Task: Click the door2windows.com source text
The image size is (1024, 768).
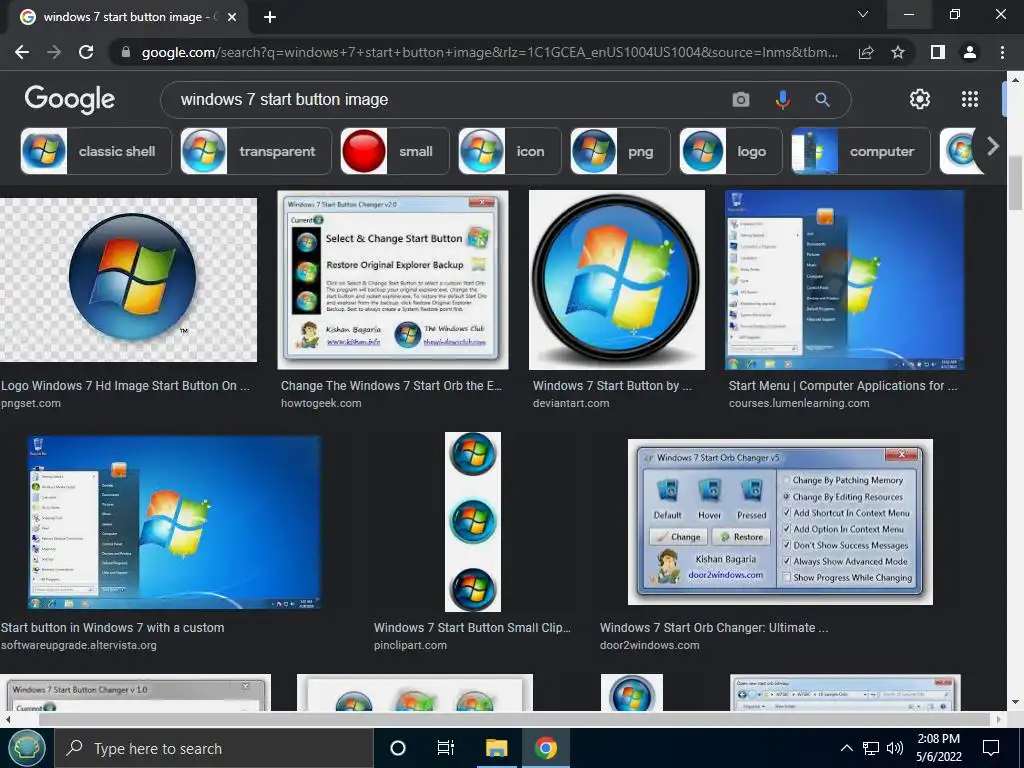Action: (x=649, y=645)
